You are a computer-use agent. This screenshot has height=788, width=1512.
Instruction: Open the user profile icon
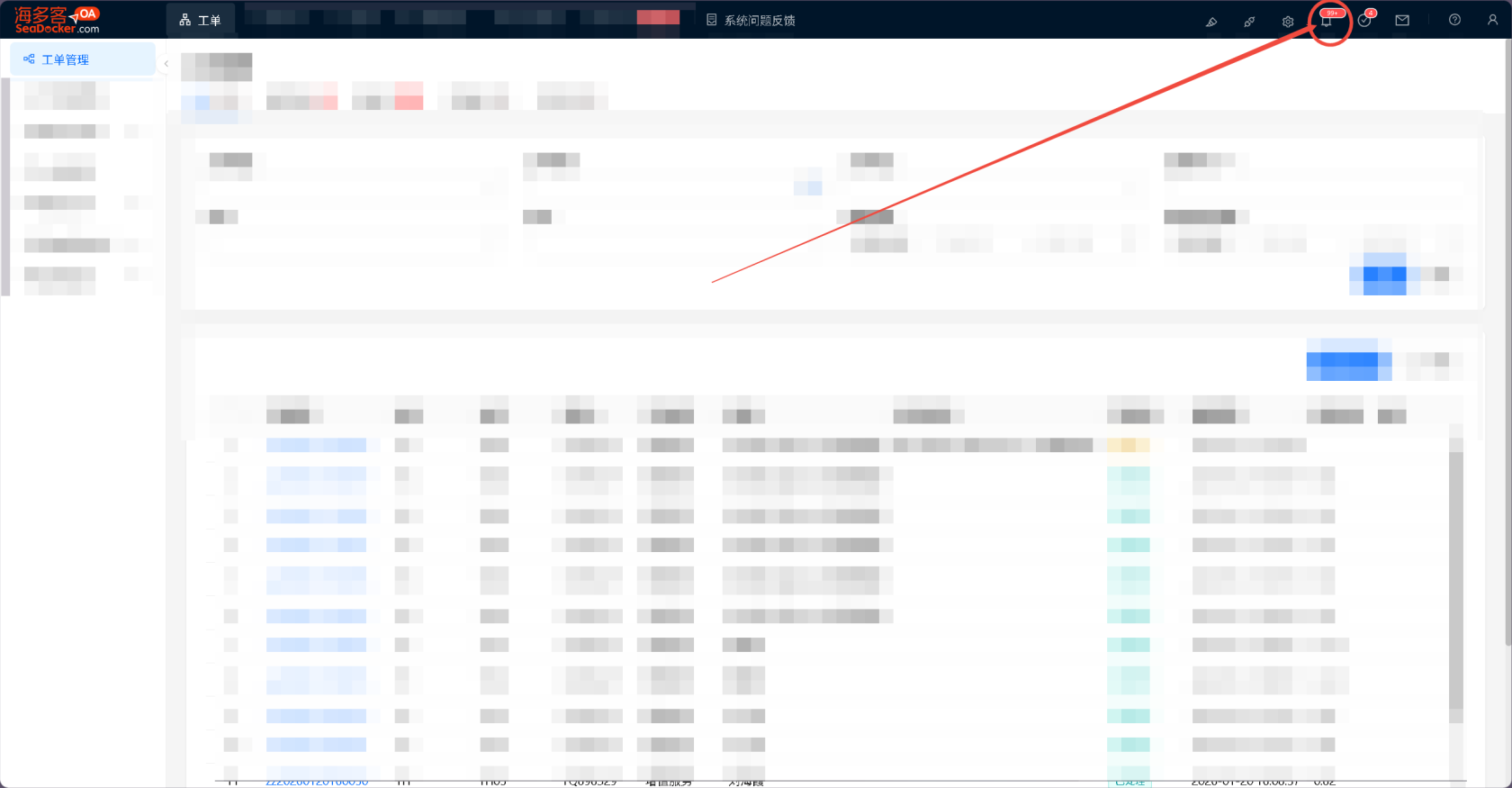(x=1492, y=20)
